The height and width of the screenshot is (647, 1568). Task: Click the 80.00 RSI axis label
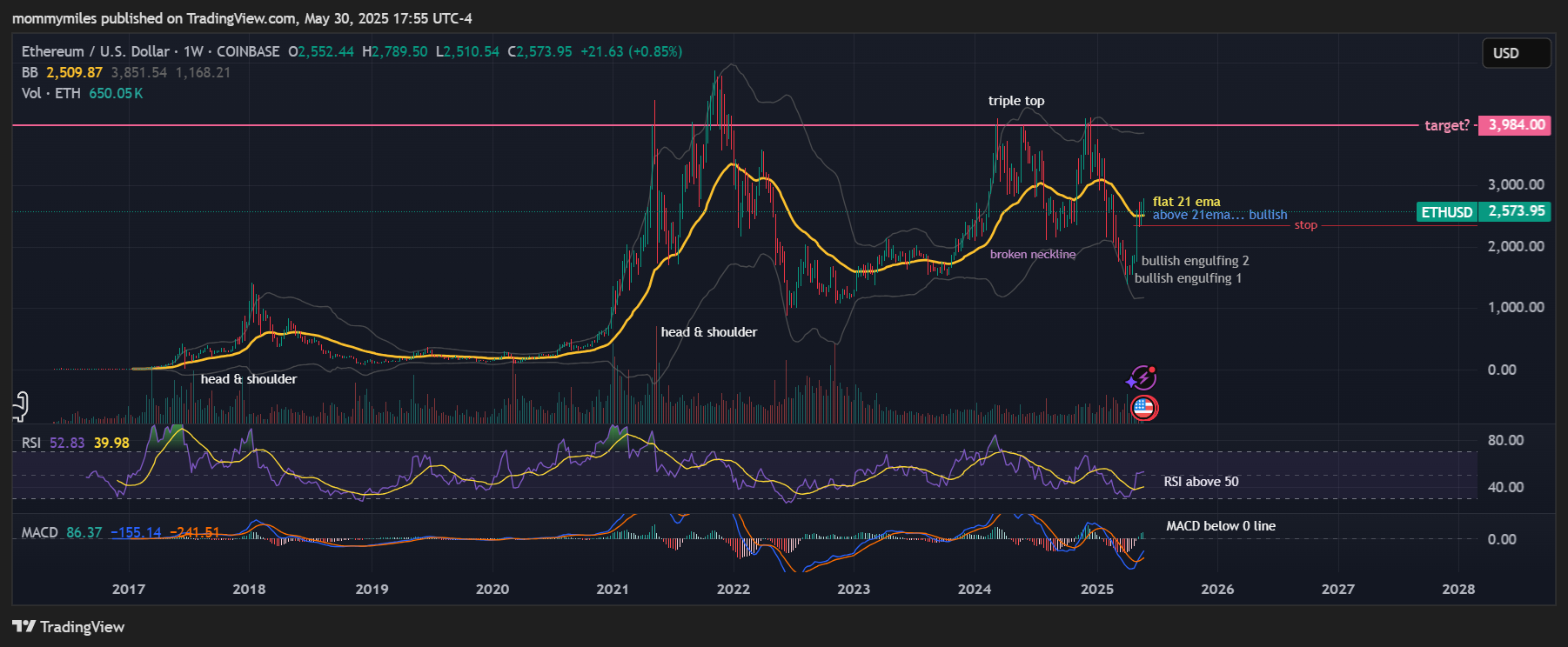(1505, 440)
